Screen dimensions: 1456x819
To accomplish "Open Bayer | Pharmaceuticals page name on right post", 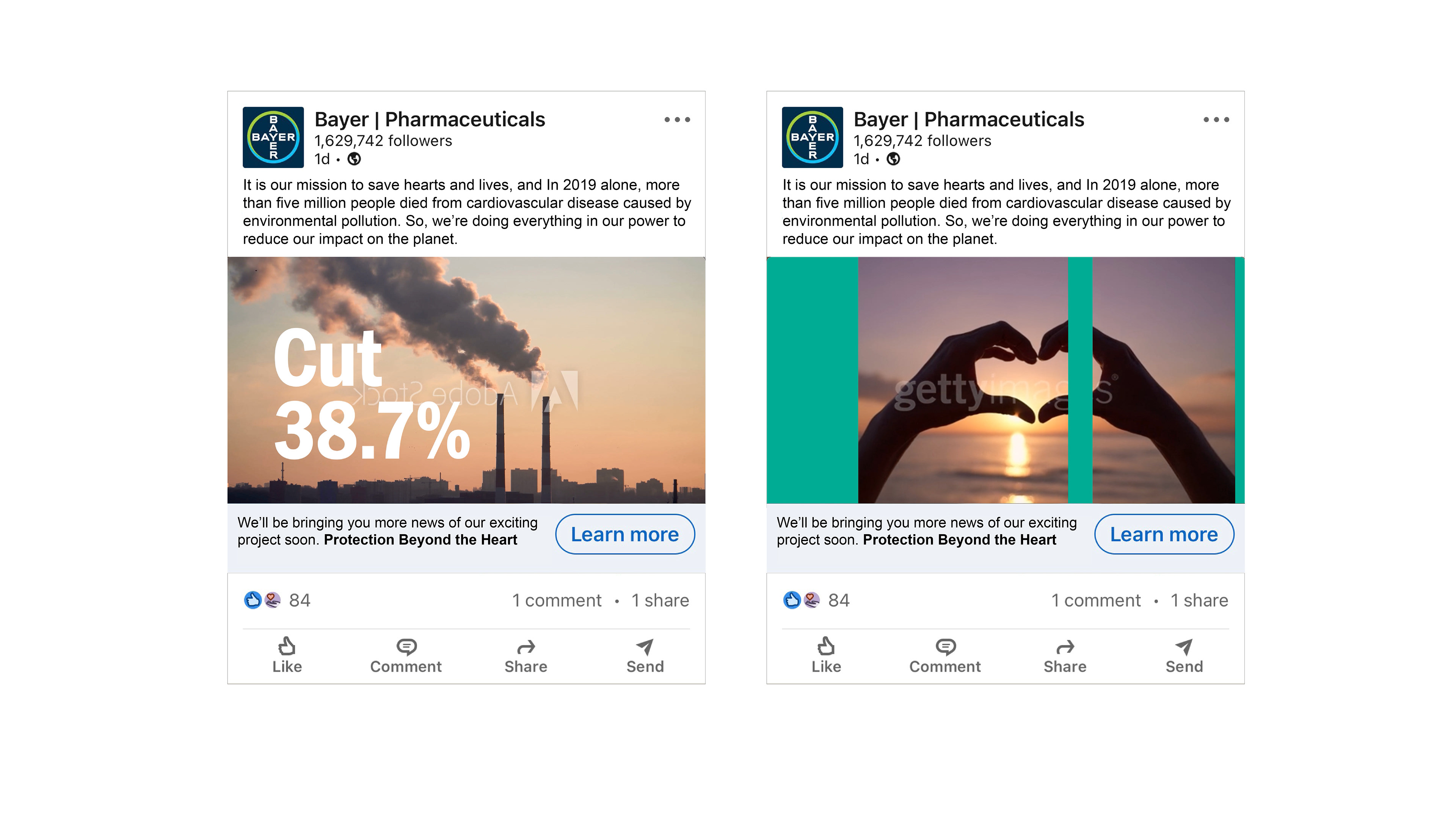I will 969,120.
